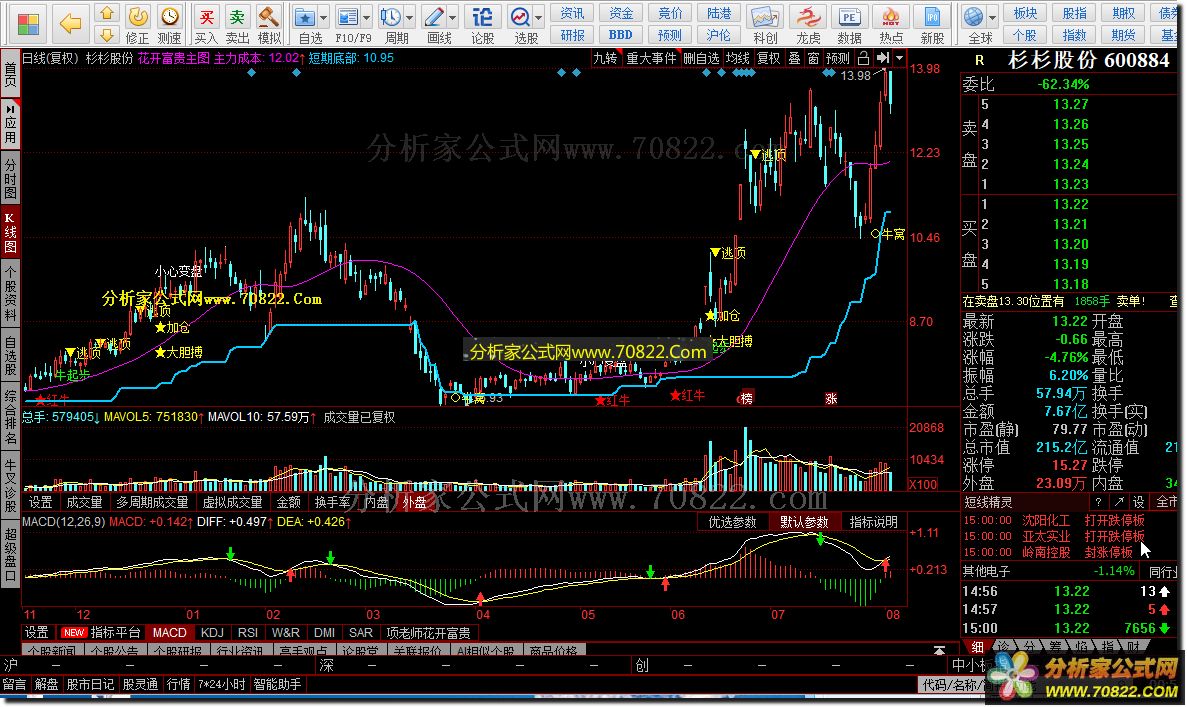Select the 默认参数 option
Screen dimensions: 1187x707
(804, 522)
